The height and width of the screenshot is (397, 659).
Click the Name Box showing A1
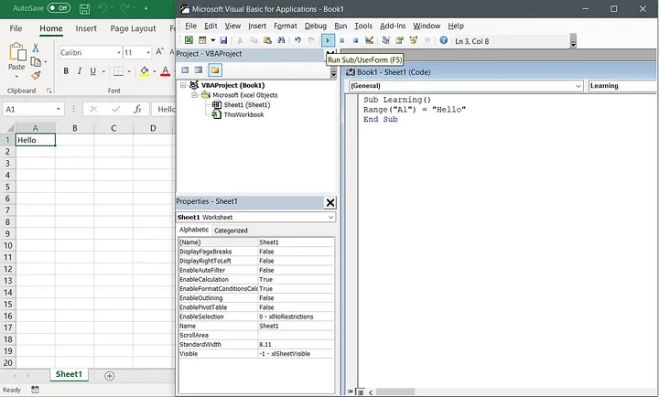(x=33, y=109)
